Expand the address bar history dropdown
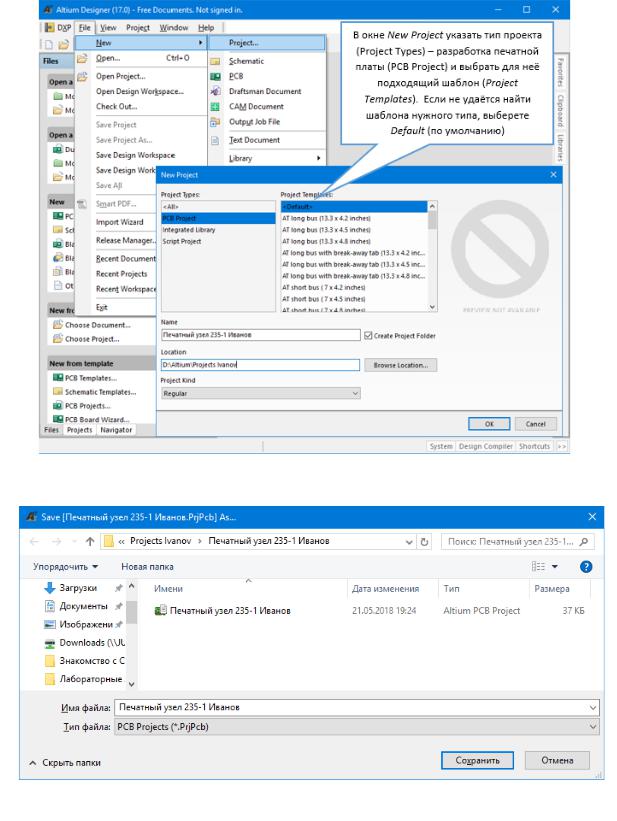Viewport: 617px width, 821px height. (x=409, y=542)
